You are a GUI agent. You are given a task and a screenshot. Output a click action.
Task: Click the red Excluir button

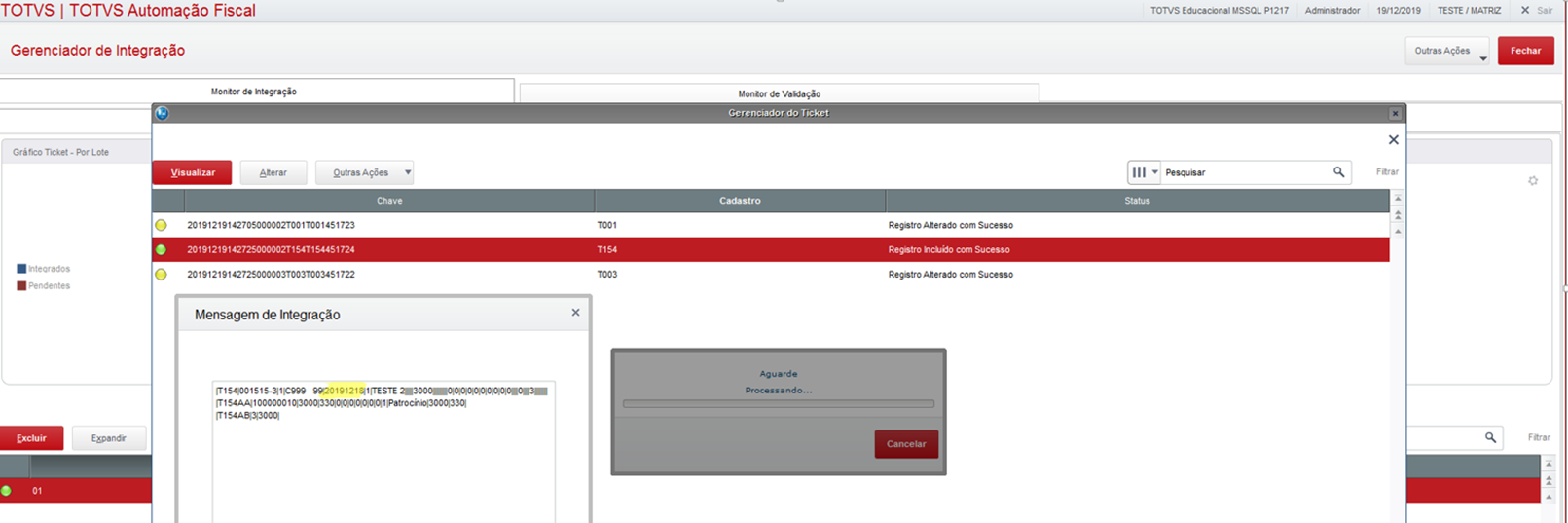coord(31,438)
